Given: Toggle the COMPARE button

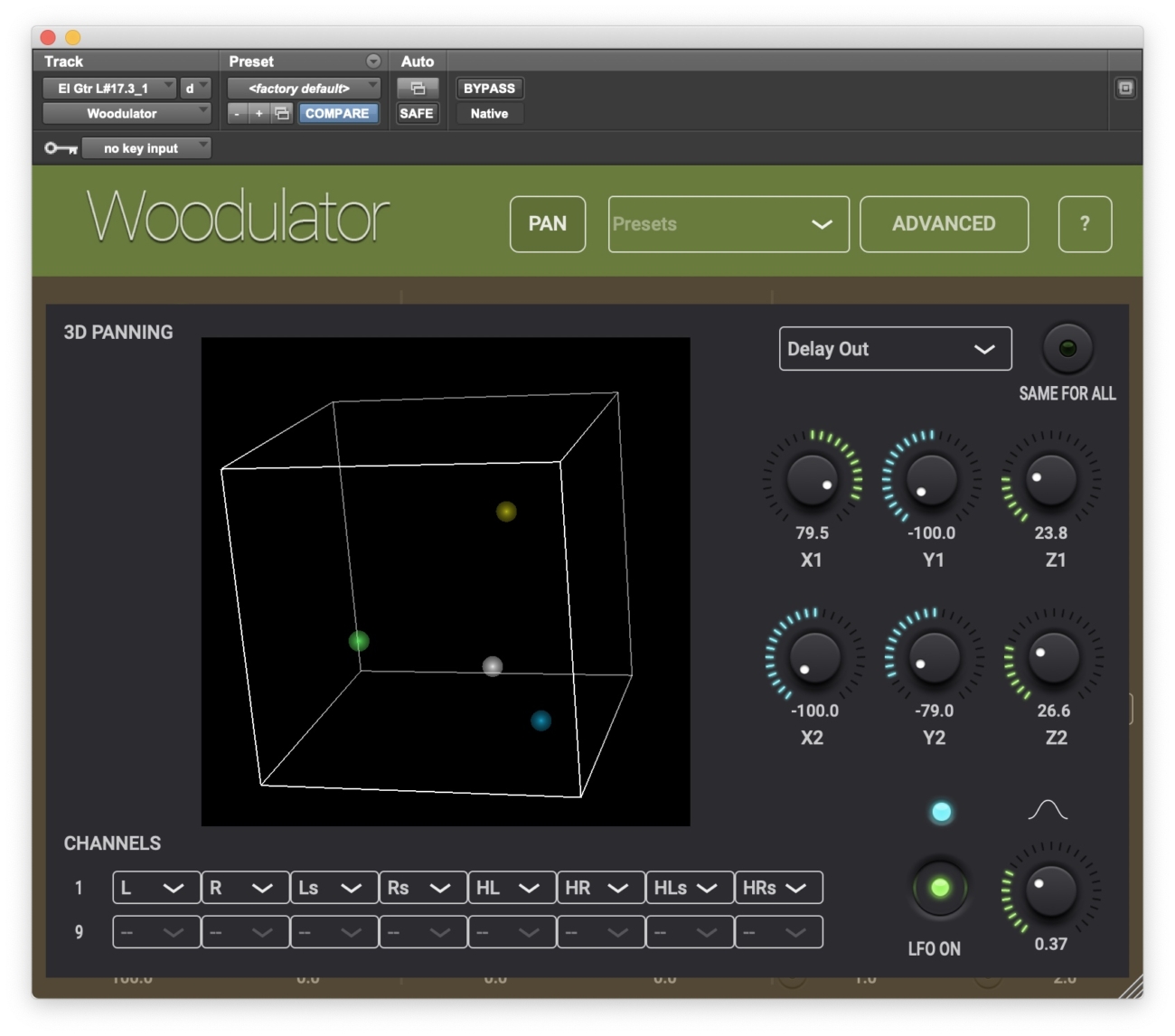Looking at the screenshot, I should point(337,113).
